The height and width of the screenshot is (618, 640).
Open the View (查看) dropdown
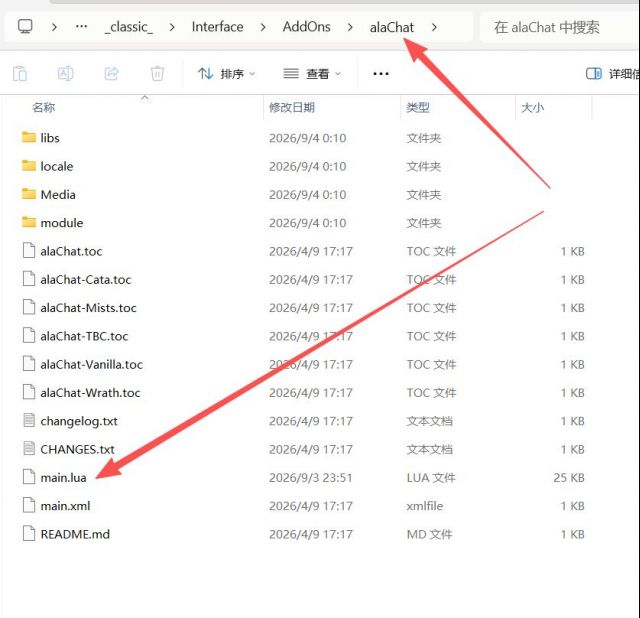click(x=312, y=74)
